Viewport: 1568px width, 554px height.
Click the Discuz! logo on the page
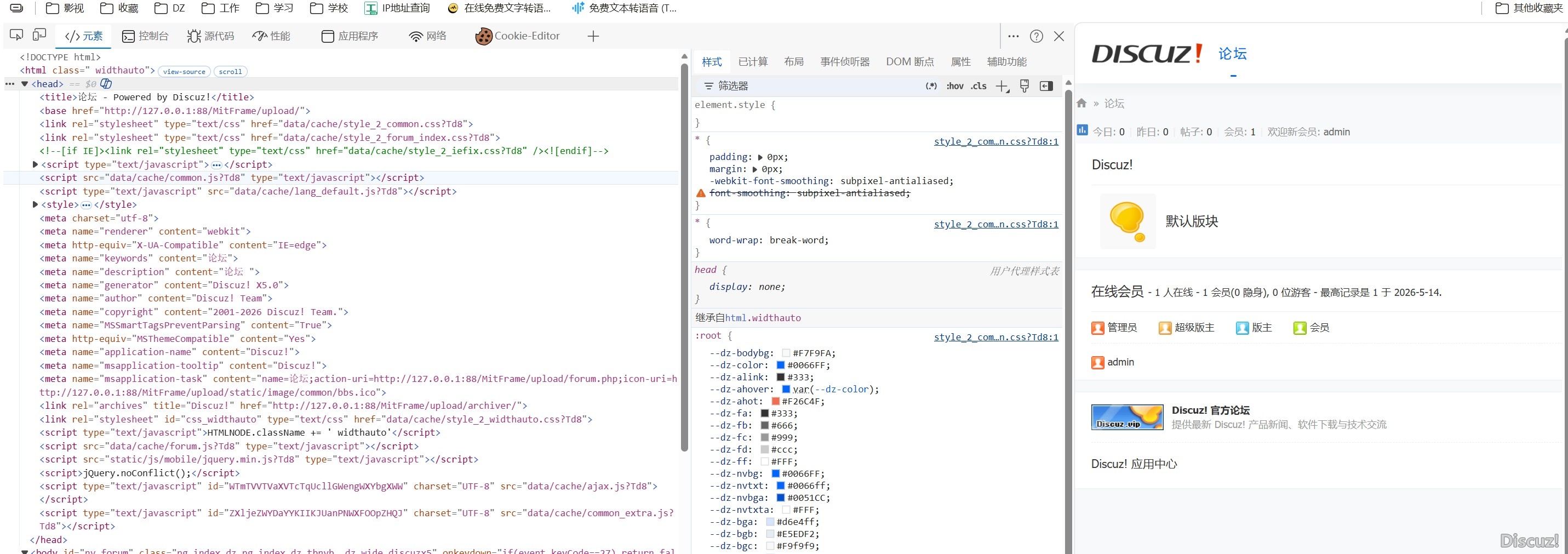pyautogui.click(x=1147, y=54)
